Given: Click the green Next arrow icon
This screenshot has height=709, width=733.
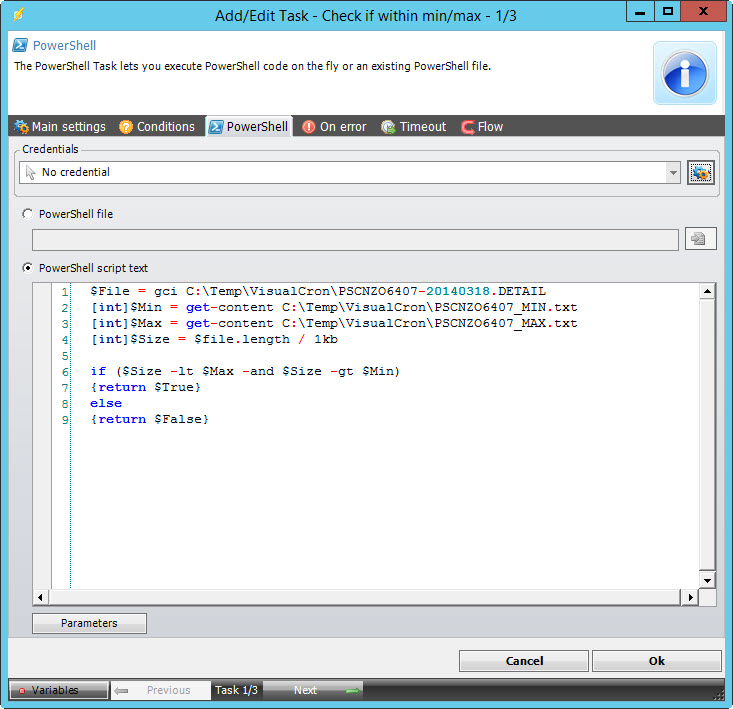Looking at the screenshot, I should (352, 690).
